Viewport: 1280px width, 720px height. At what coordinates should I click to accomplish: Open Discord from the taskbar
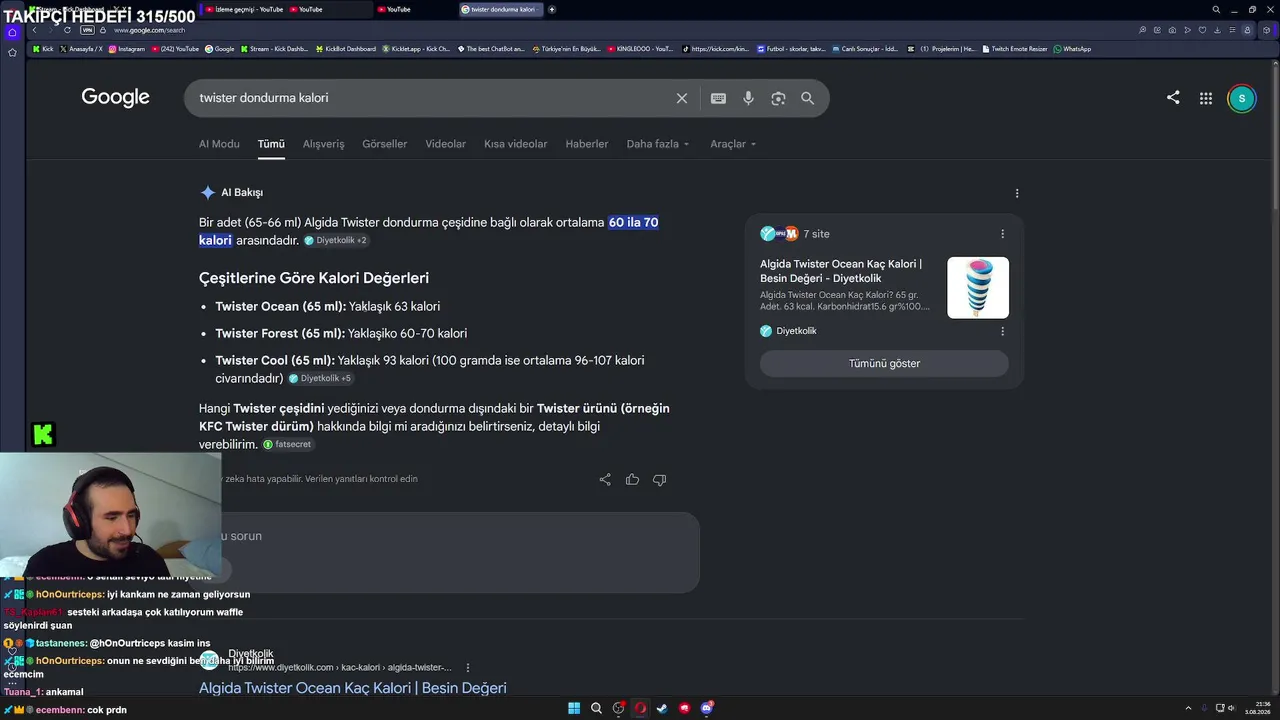click(x=707, y=708)
